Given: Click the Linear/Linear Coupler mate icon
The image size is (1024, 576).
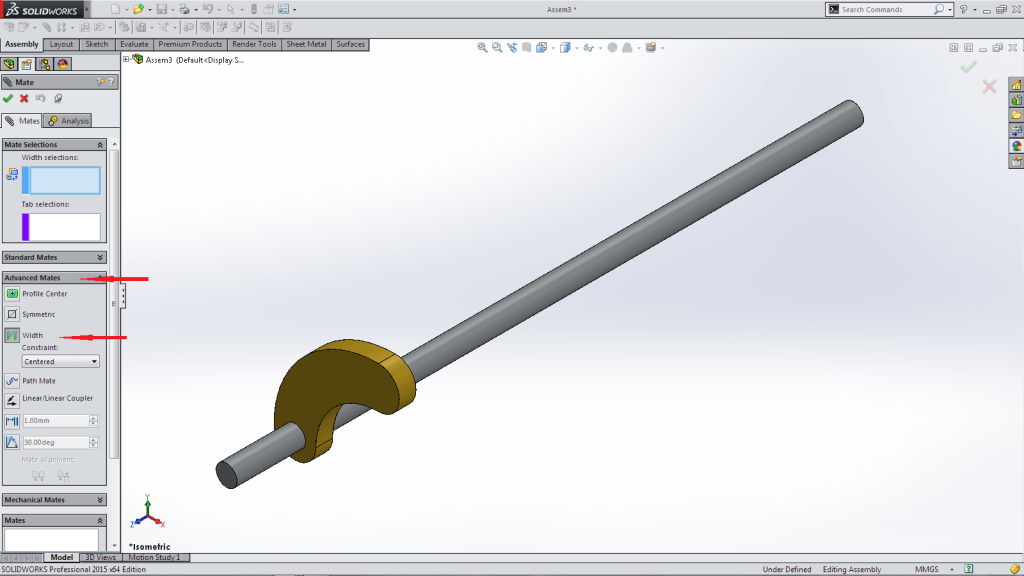Looking at the screenshot, I should pos(12,399).
